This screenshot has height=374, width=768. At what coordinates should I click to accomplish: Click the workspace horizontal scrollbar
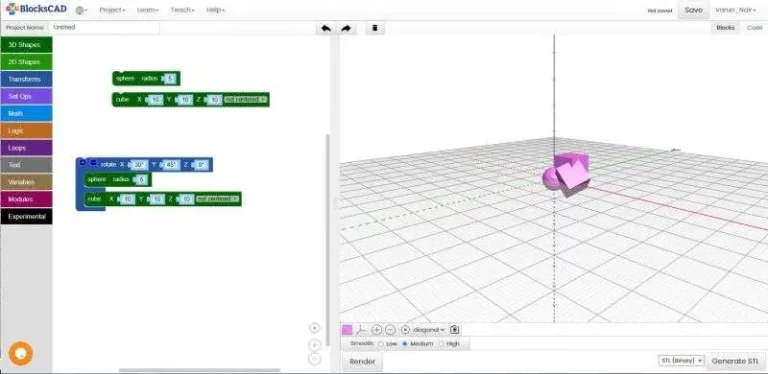(199, 370)
